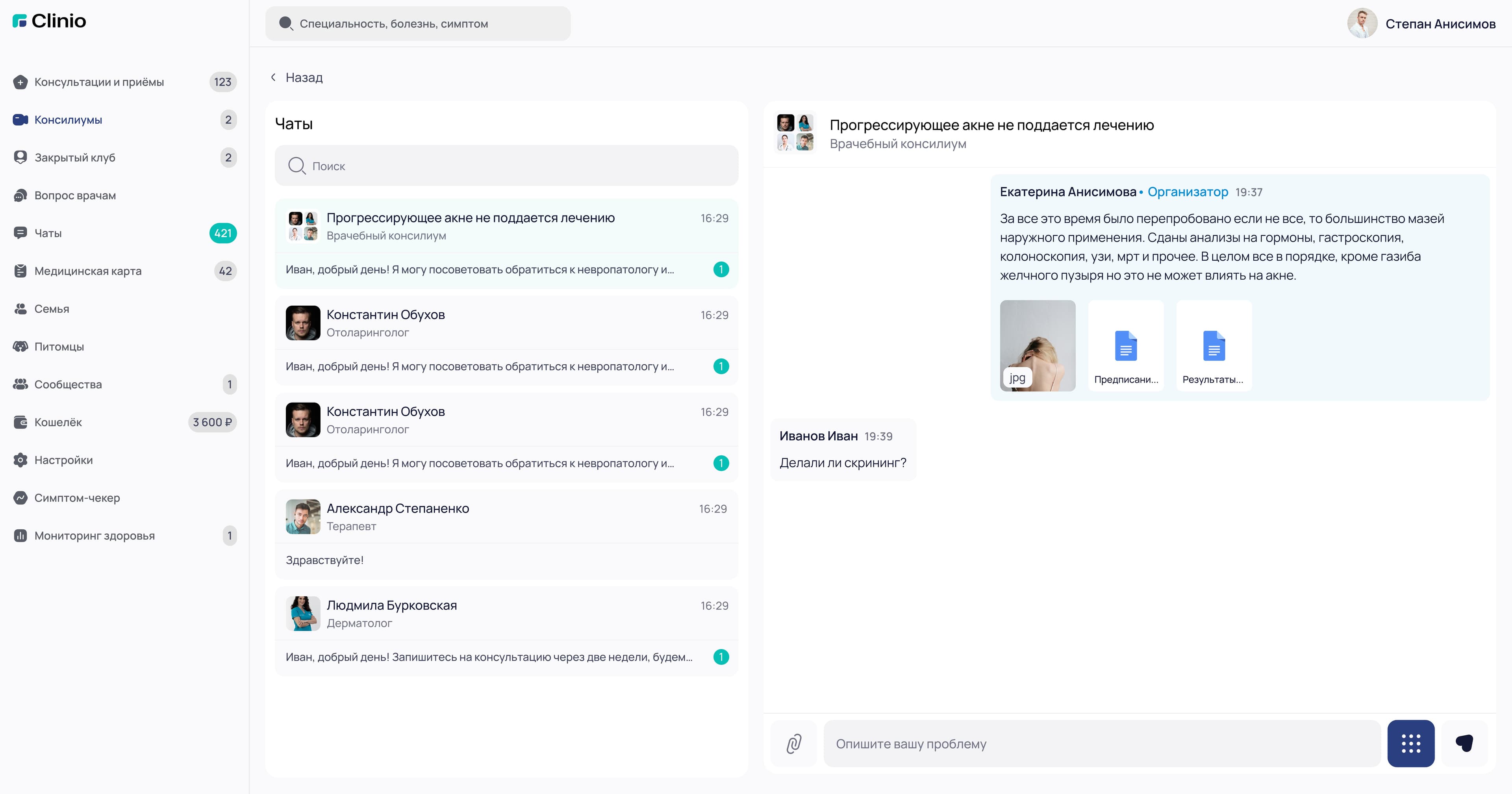The height and width of the screenshot is (794, 1512).
Task: Open the Мониторинг здоровья chart icon
Action: pos(20,535)
